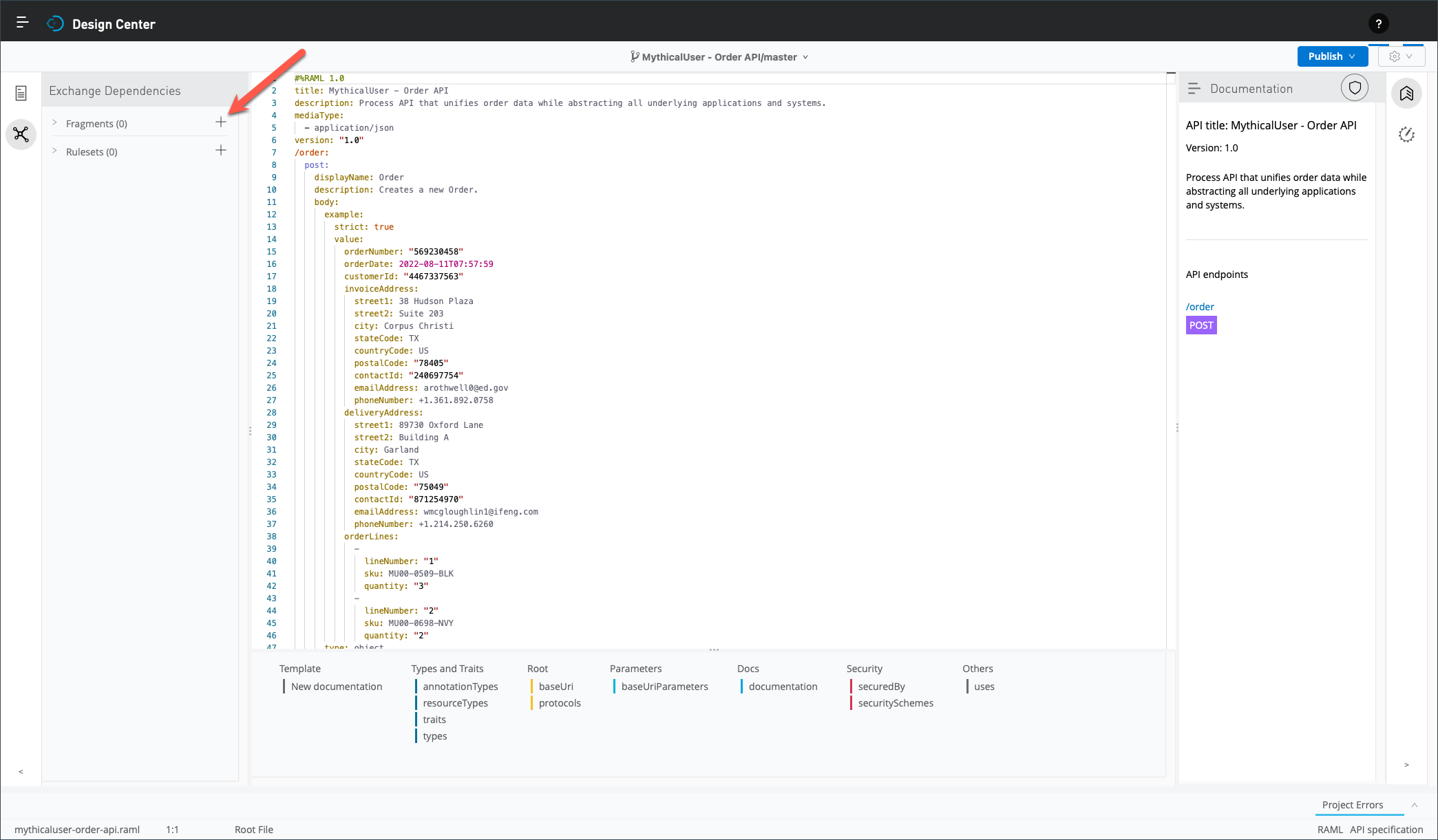Open the Exchange bookmark icon in right rail

1406,93
